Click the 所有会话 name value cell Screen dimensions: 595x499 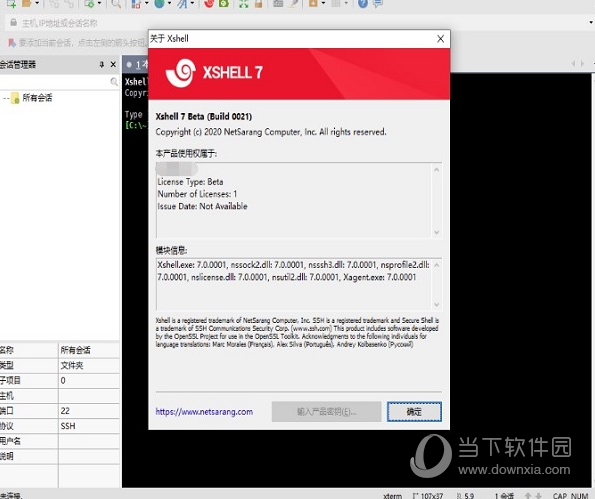[89, 350]
